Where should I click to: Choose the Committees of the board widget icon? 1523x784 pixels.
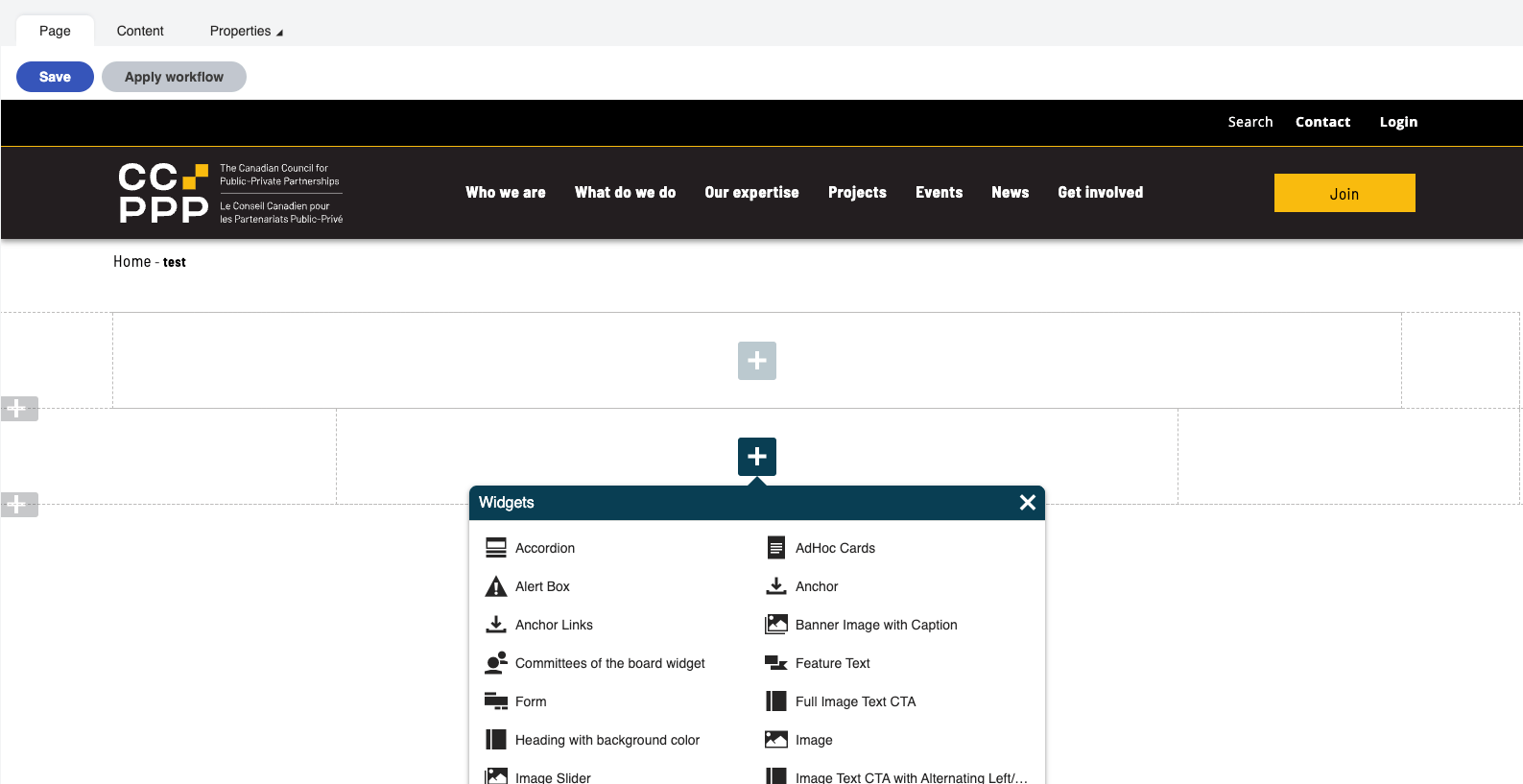(x=495, y=663)
